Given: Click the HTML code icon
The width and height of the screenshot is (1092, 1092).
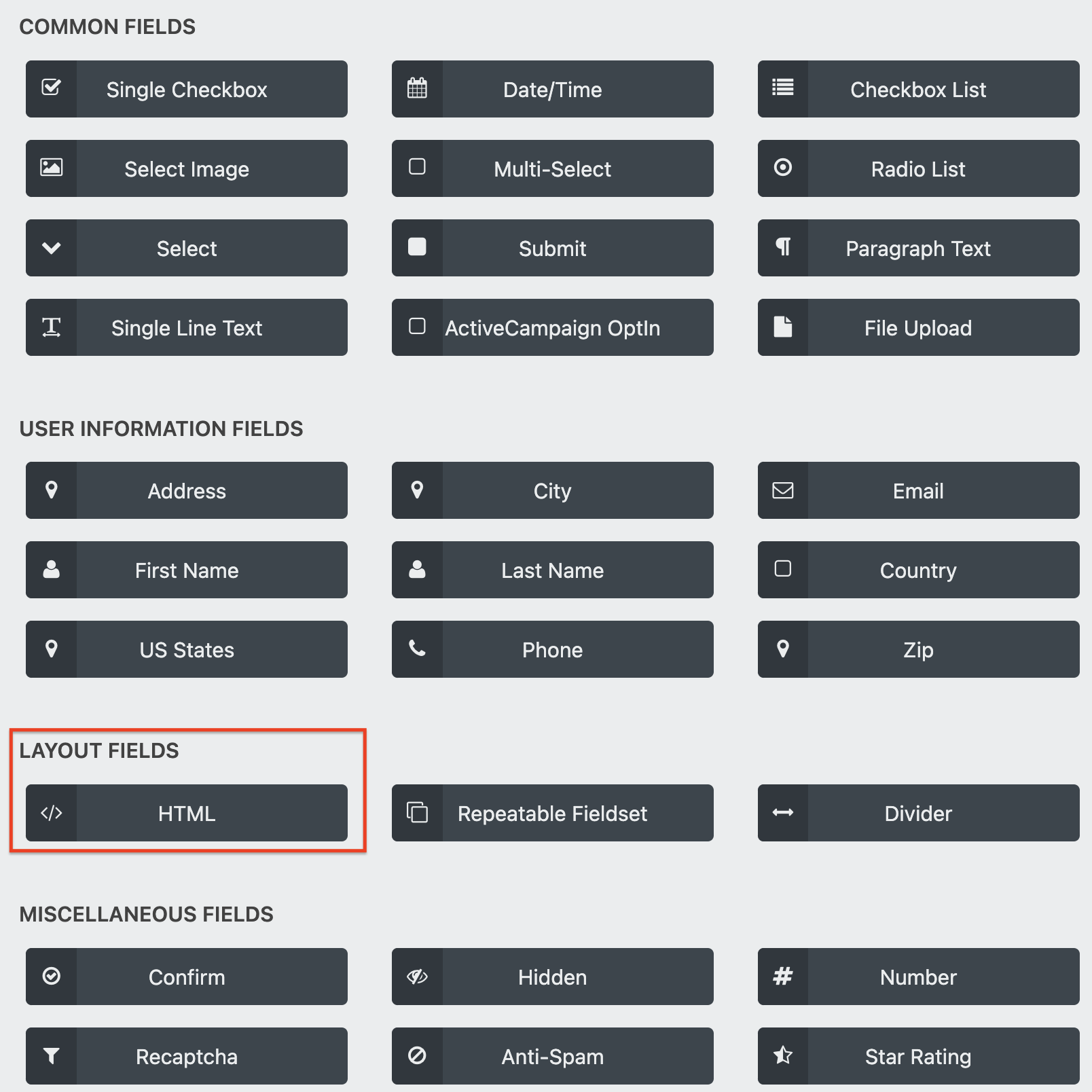Looking at the screenshot, I should [51, 813].
